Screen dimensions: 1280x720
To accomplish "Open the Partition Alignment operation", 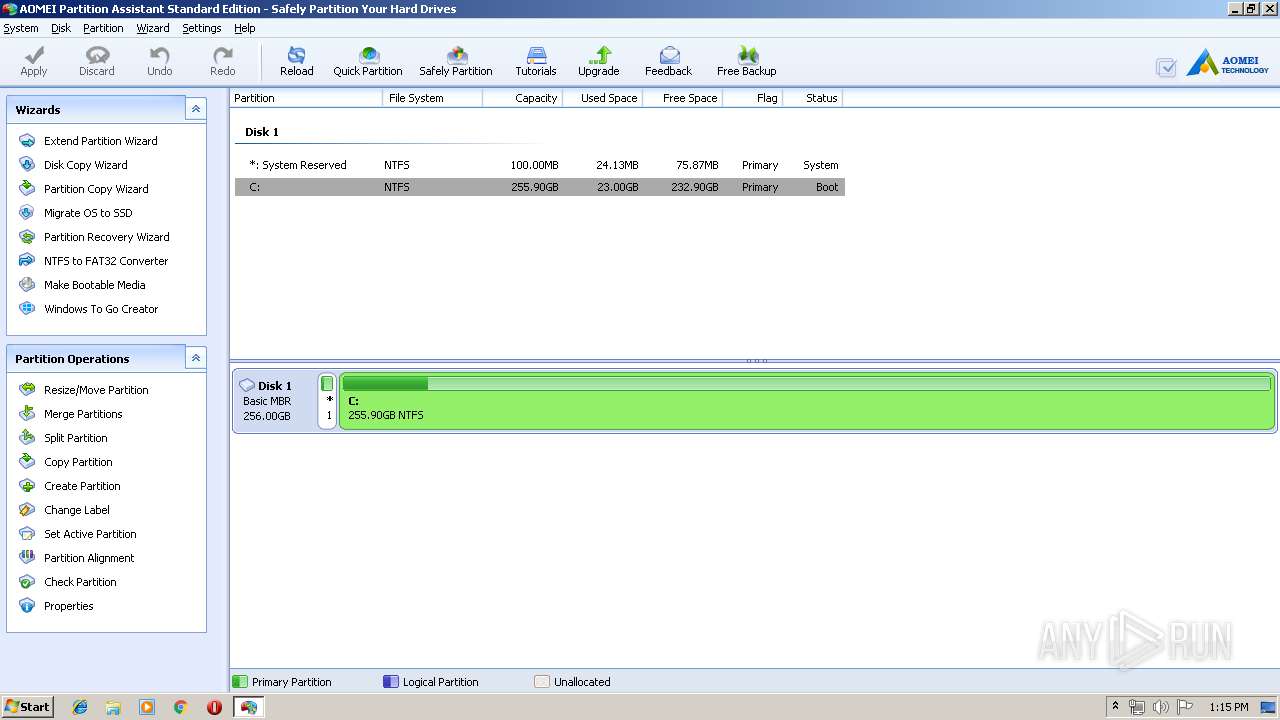I will click(89, 558).
